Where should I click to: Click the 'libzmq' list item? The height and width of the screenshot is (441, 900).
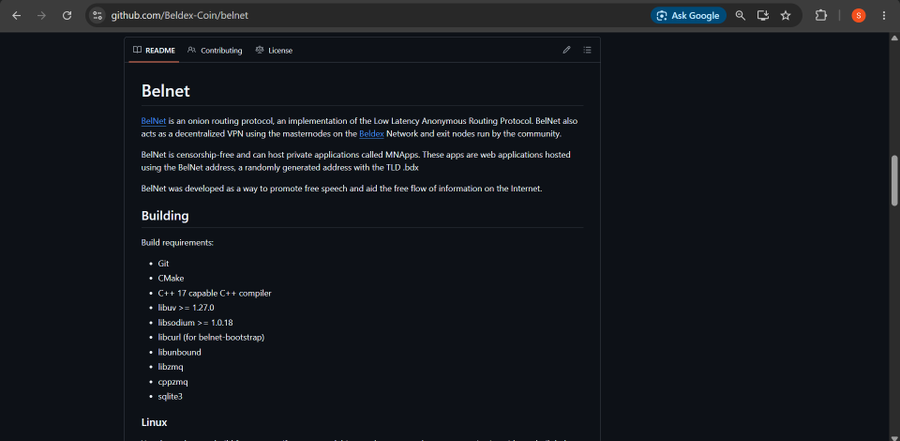(x=170, y=367)
